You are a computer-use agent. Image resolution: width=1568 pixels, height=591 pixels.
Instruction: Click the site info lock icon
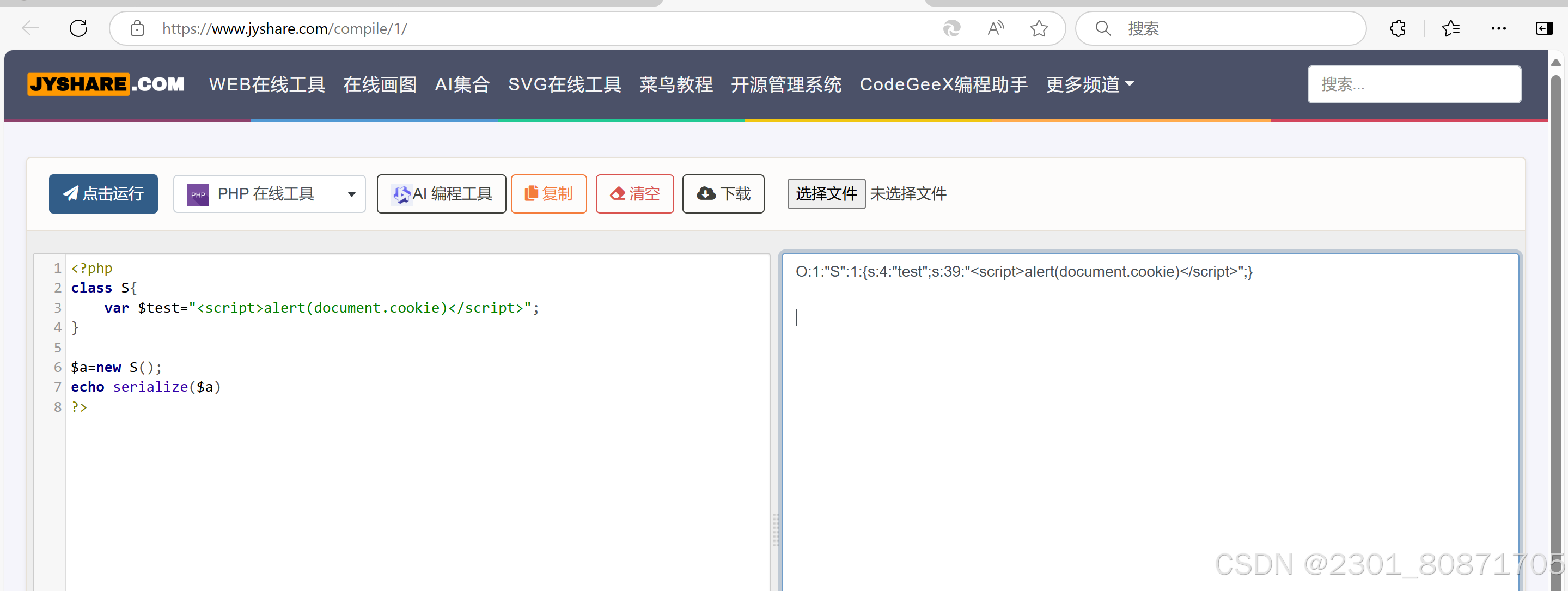[138, 29]
